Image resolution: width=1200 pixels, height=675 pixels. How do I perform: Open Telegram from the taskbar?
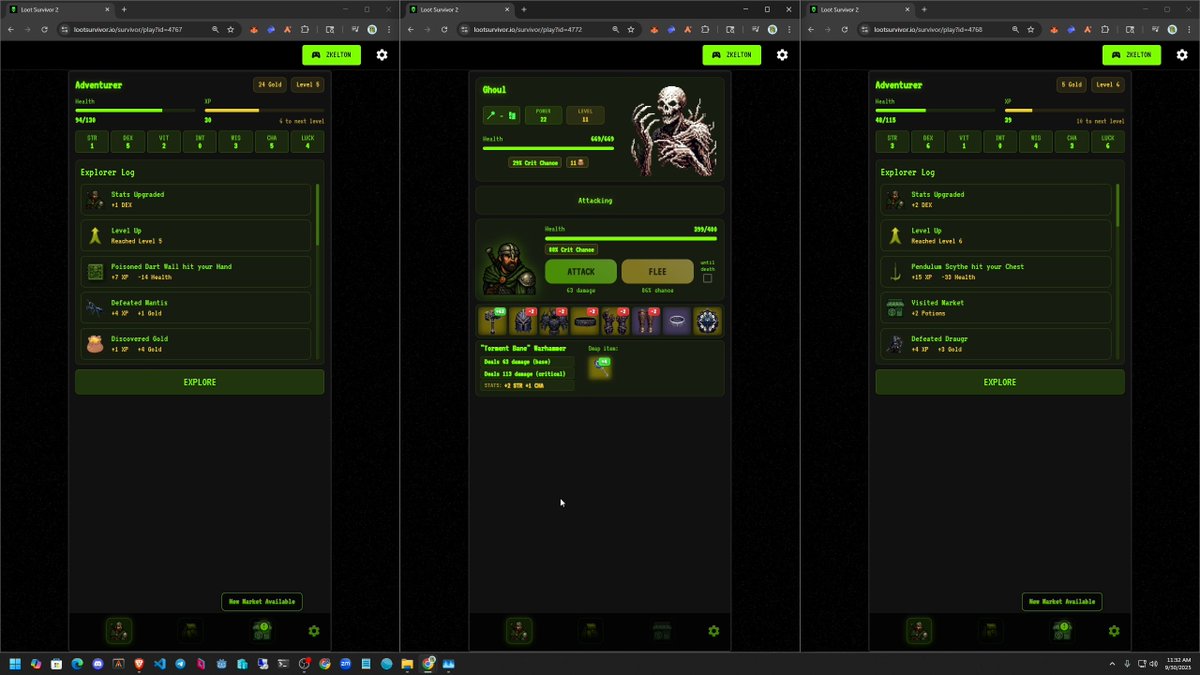coord(180,663)
